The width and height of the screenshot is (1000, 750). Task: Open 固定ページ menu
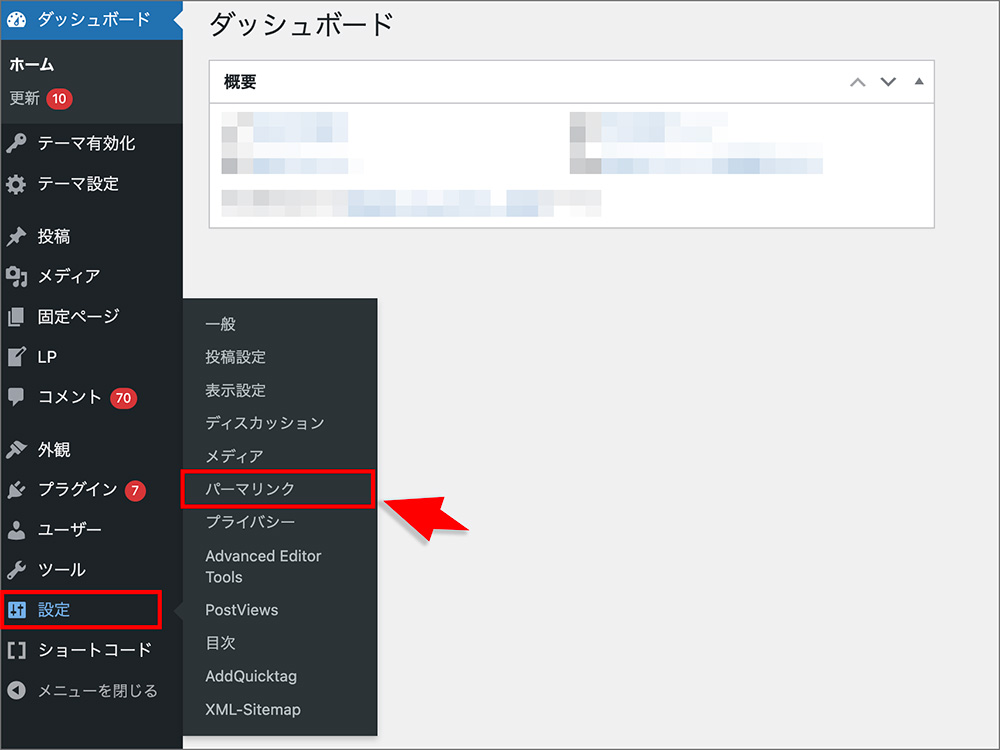(78, 316)
